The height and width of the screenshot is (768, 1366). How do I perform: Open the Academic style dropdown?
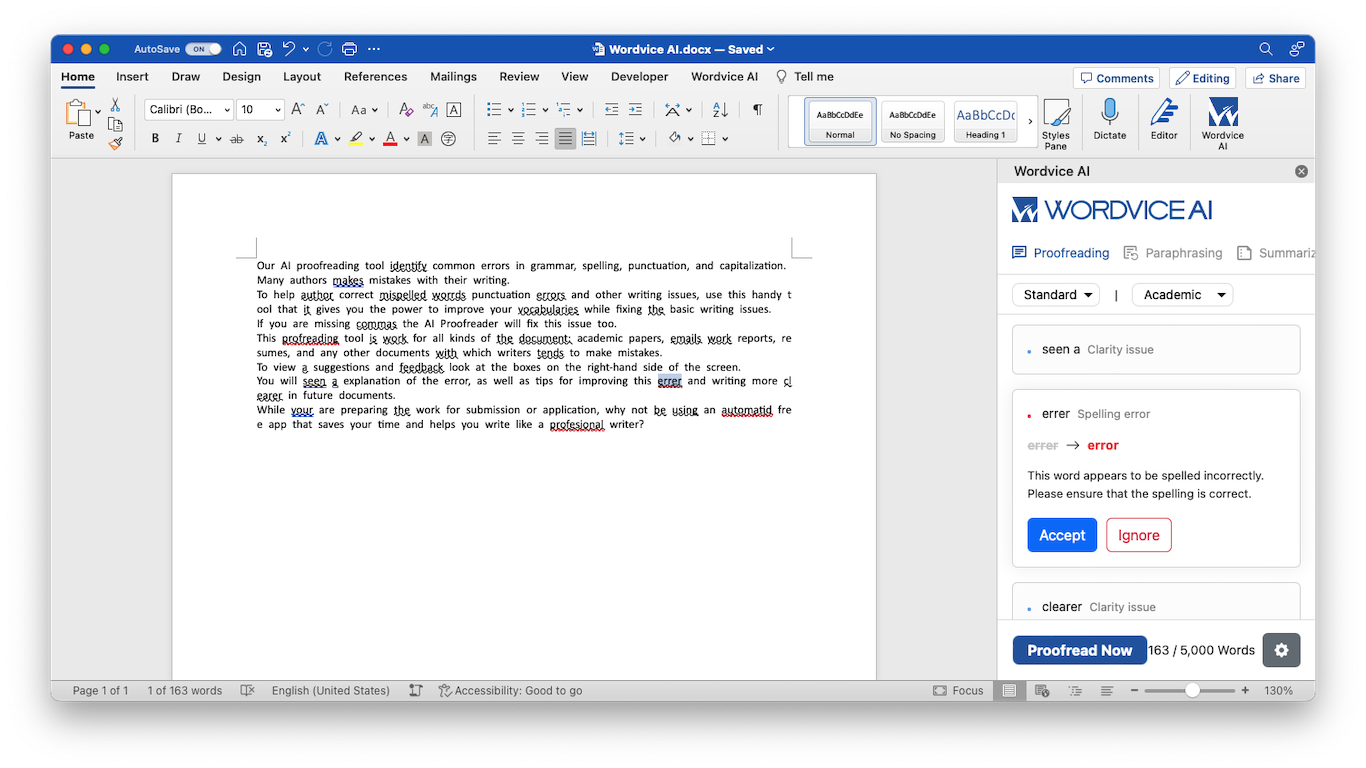pyautogui.click(x=1182, y=295)
